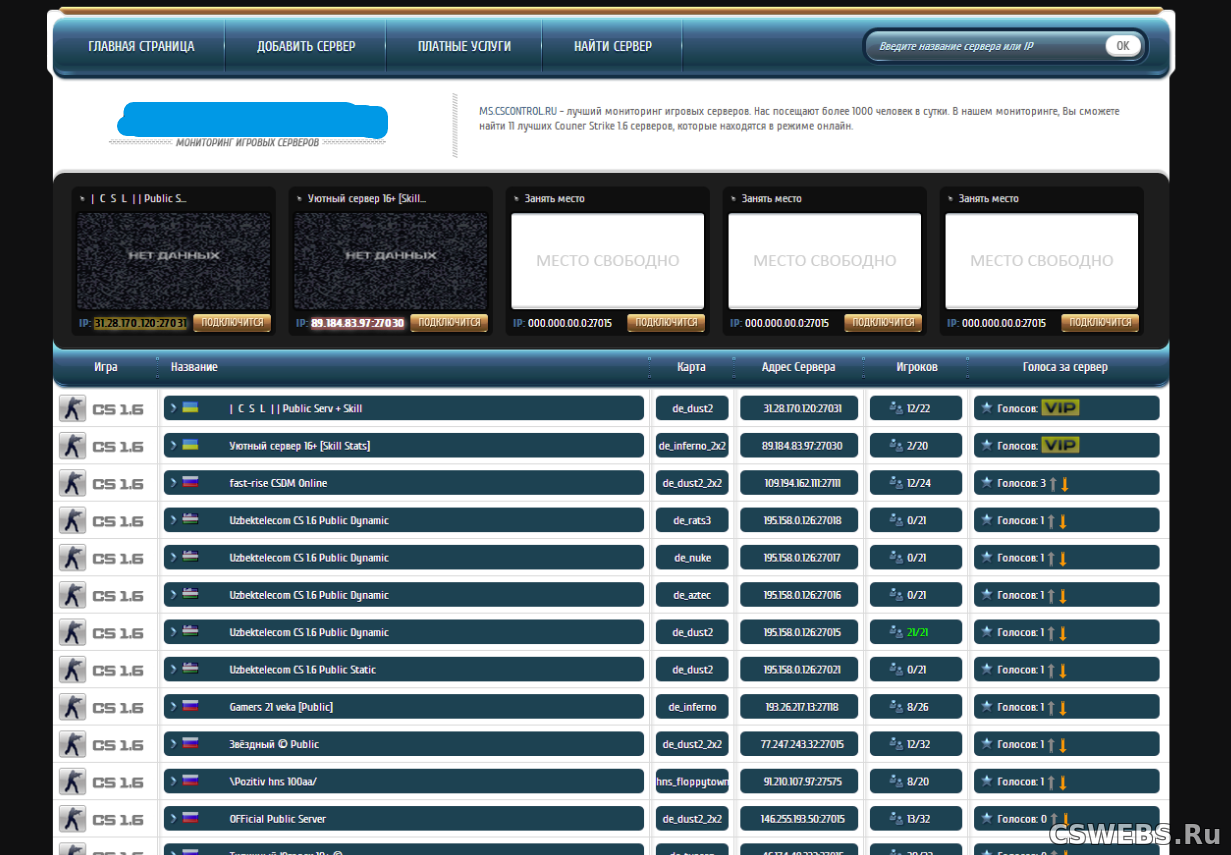Click the VIP badge for Уютный сервер 16+
Image resolution: width=1231 pixels, height=855 pixels.
1060,445
